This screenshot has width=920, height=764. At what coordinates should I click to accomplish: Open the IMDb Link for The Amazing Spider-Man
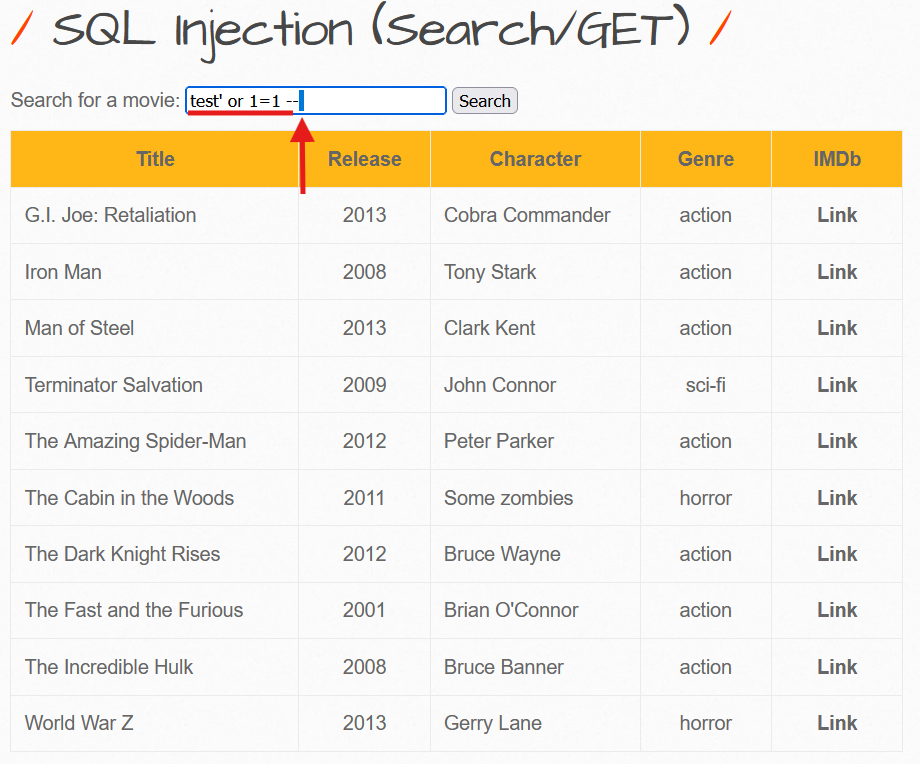[837, 440]
